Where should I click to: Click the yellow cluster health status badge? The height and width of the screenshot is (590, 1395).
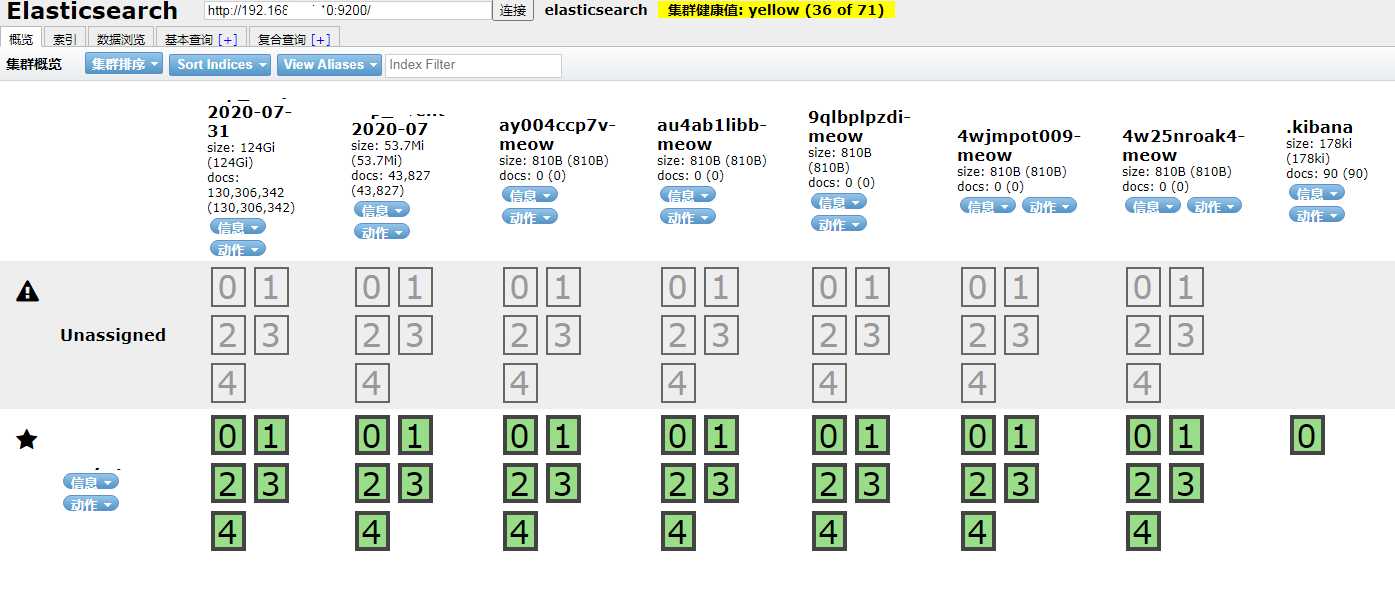[x=776, y=10]
